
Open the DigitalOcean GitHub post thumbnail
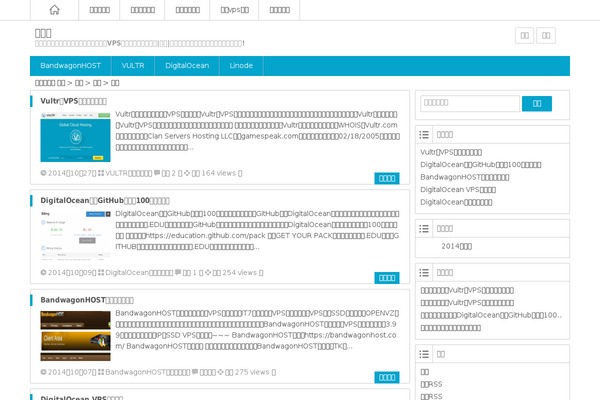tap(75, 236)
